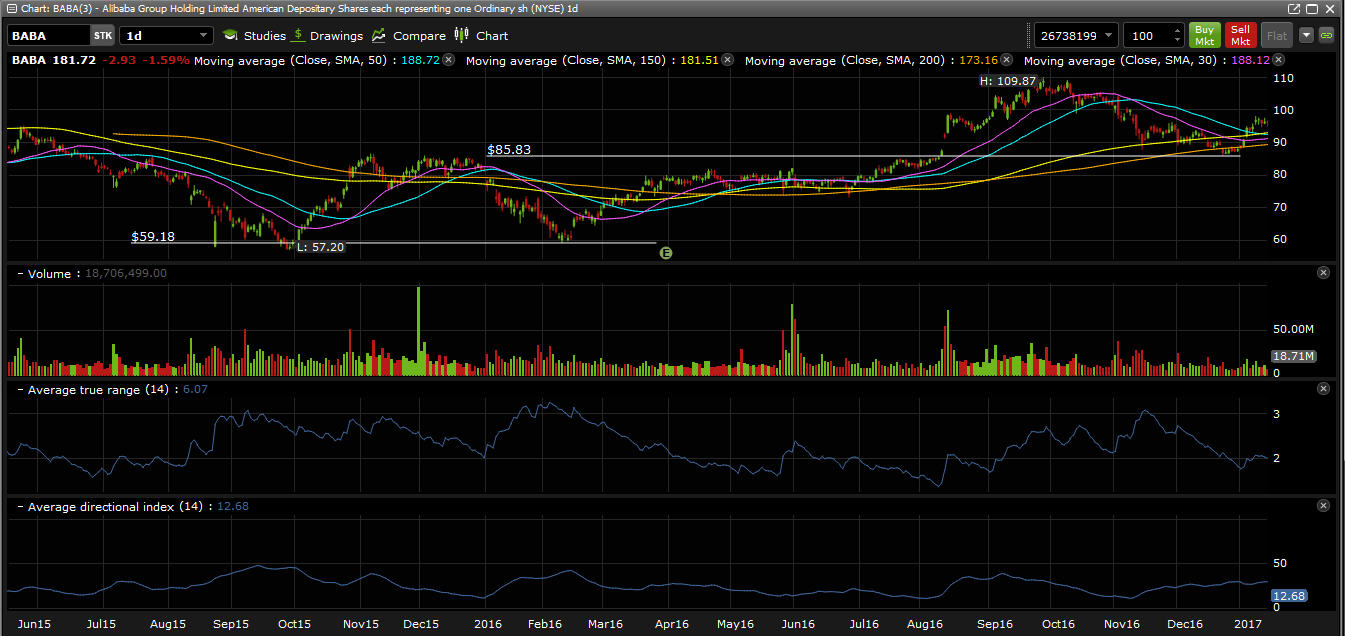This screenshot has height=636, width=1345.
Task: Remove the SMA 50 moving average study
Action: (x=448, y=60)
